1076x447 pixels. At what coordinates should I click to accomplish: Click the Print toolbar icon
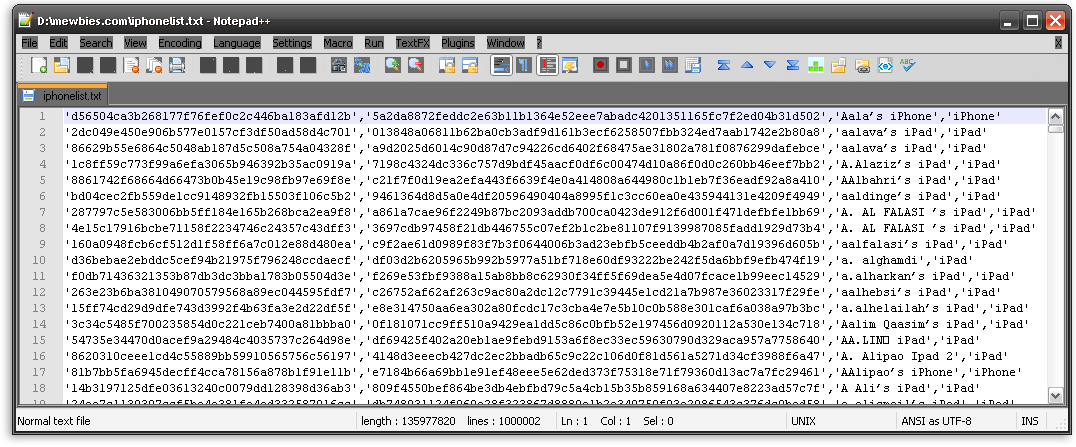coord(177,65)
